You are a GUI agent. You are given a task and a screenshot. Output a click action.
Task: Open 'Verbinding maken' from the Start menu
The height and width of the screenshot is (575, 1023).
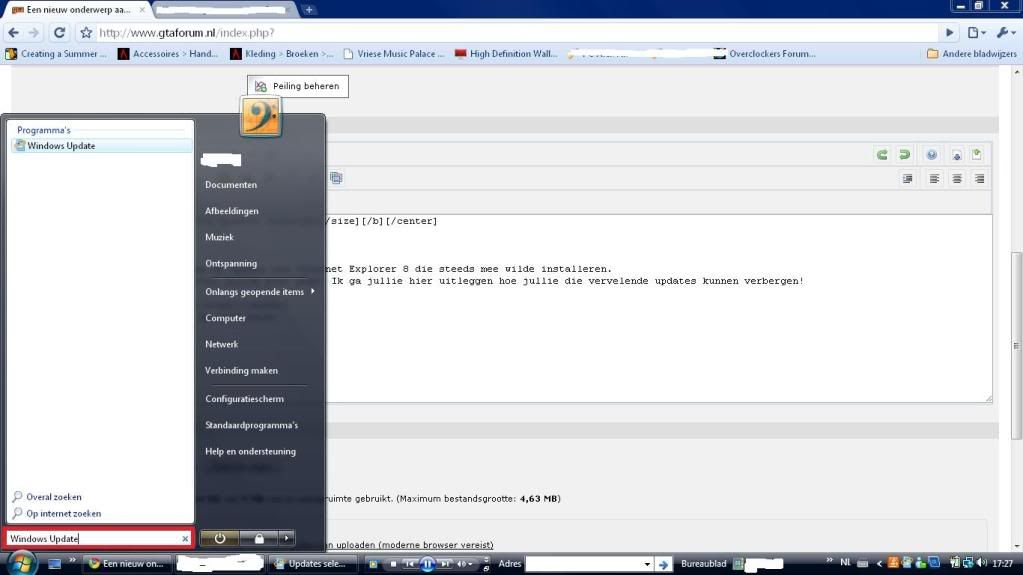click(241, 370)
